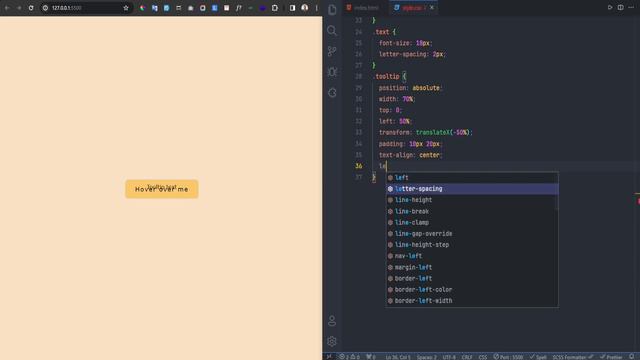Screen dimensions: 640x360
Task: Open the browser three-dot menu
Action: (x=316, y=8)
